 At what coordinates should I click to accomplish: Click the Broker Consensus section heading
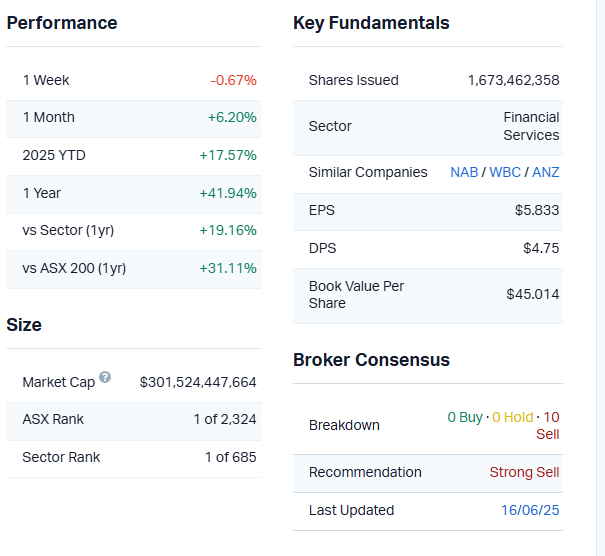click(x=371, y=360)
